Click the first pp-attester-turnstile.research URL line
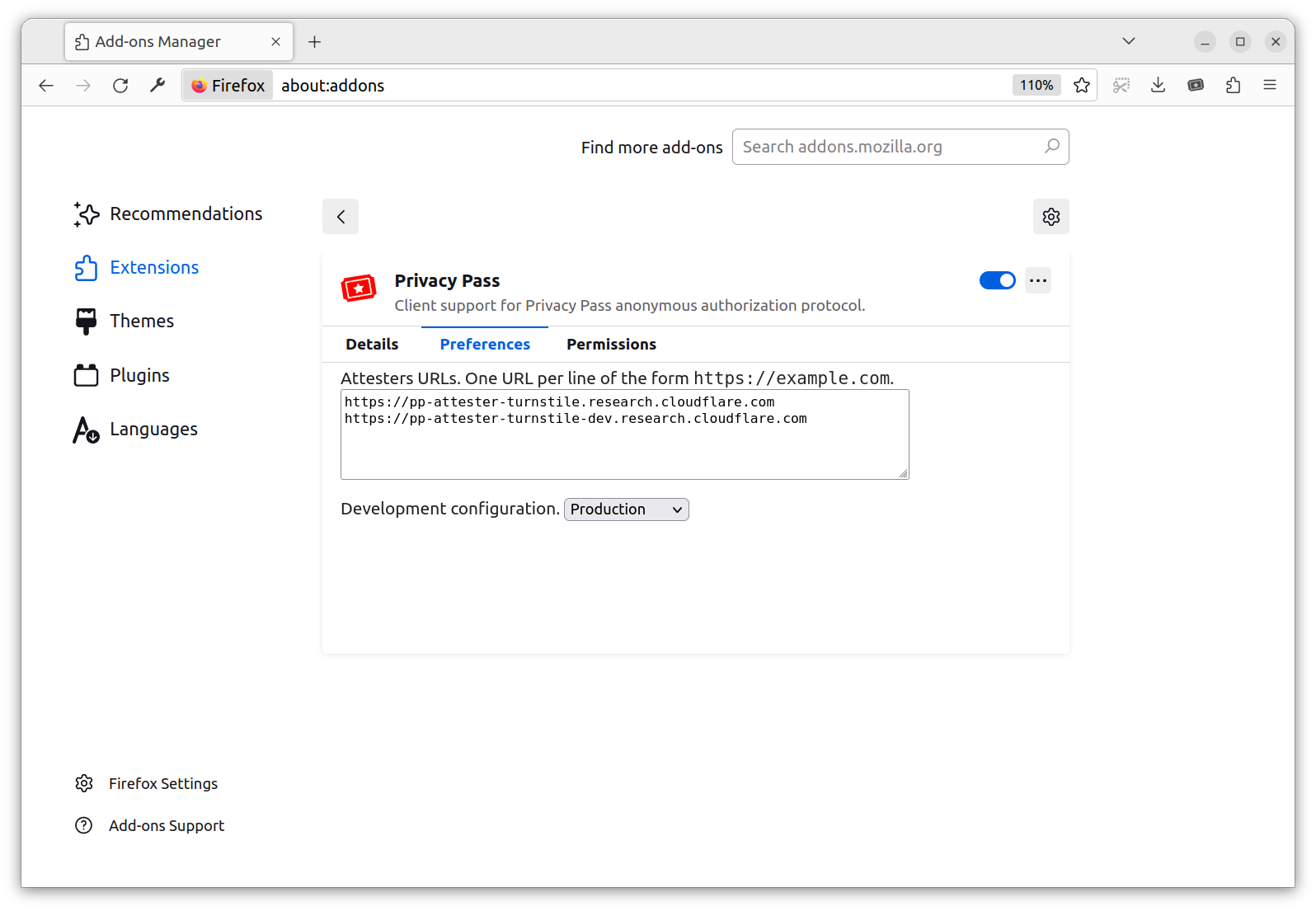1316x911 pixels. tap(560, 402)
